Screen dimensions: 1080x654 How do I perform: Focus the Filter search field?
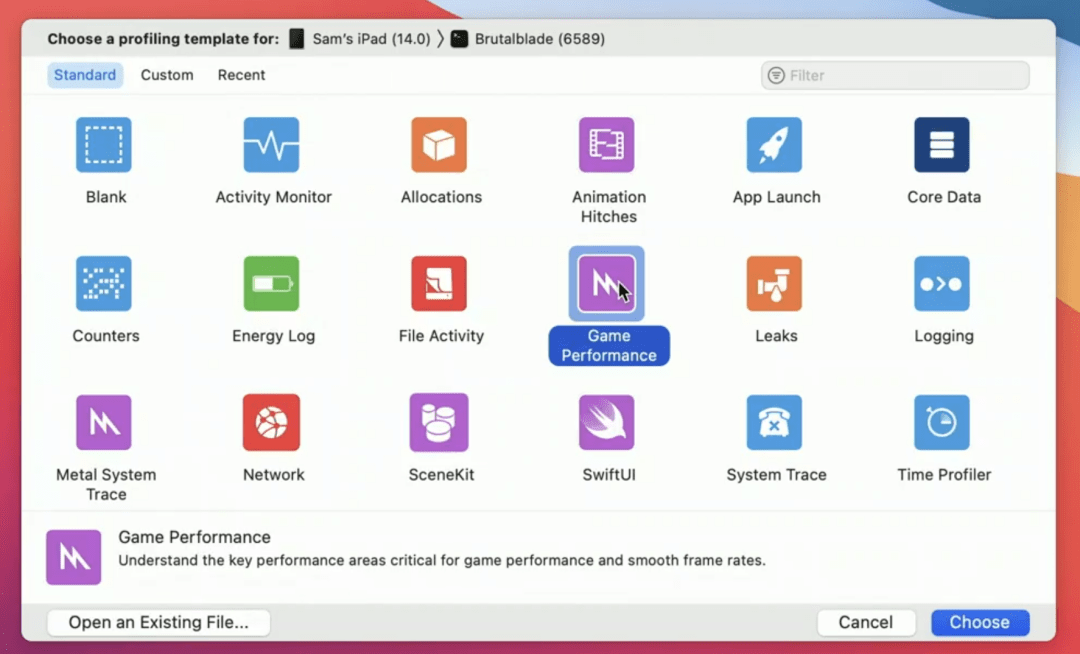click(x=895, y=75)
